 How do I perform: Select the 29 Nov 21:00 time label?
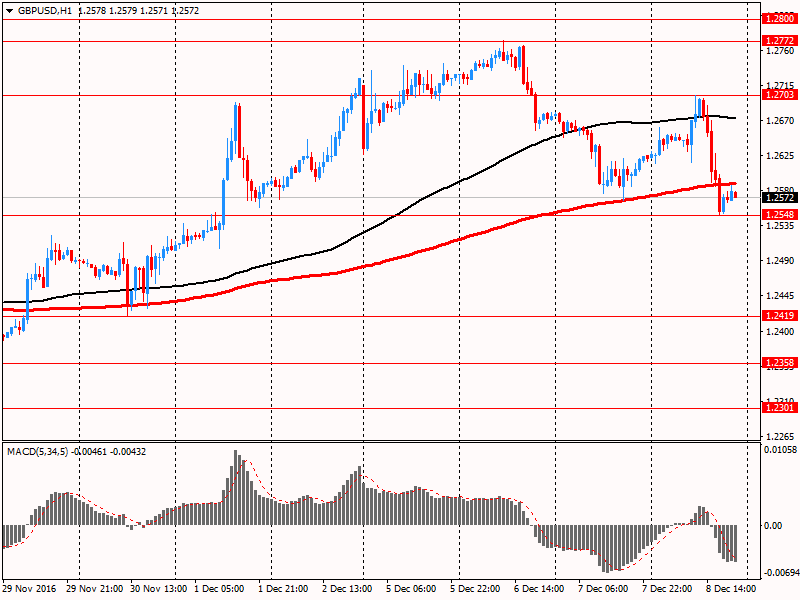(x=94, y=589)
